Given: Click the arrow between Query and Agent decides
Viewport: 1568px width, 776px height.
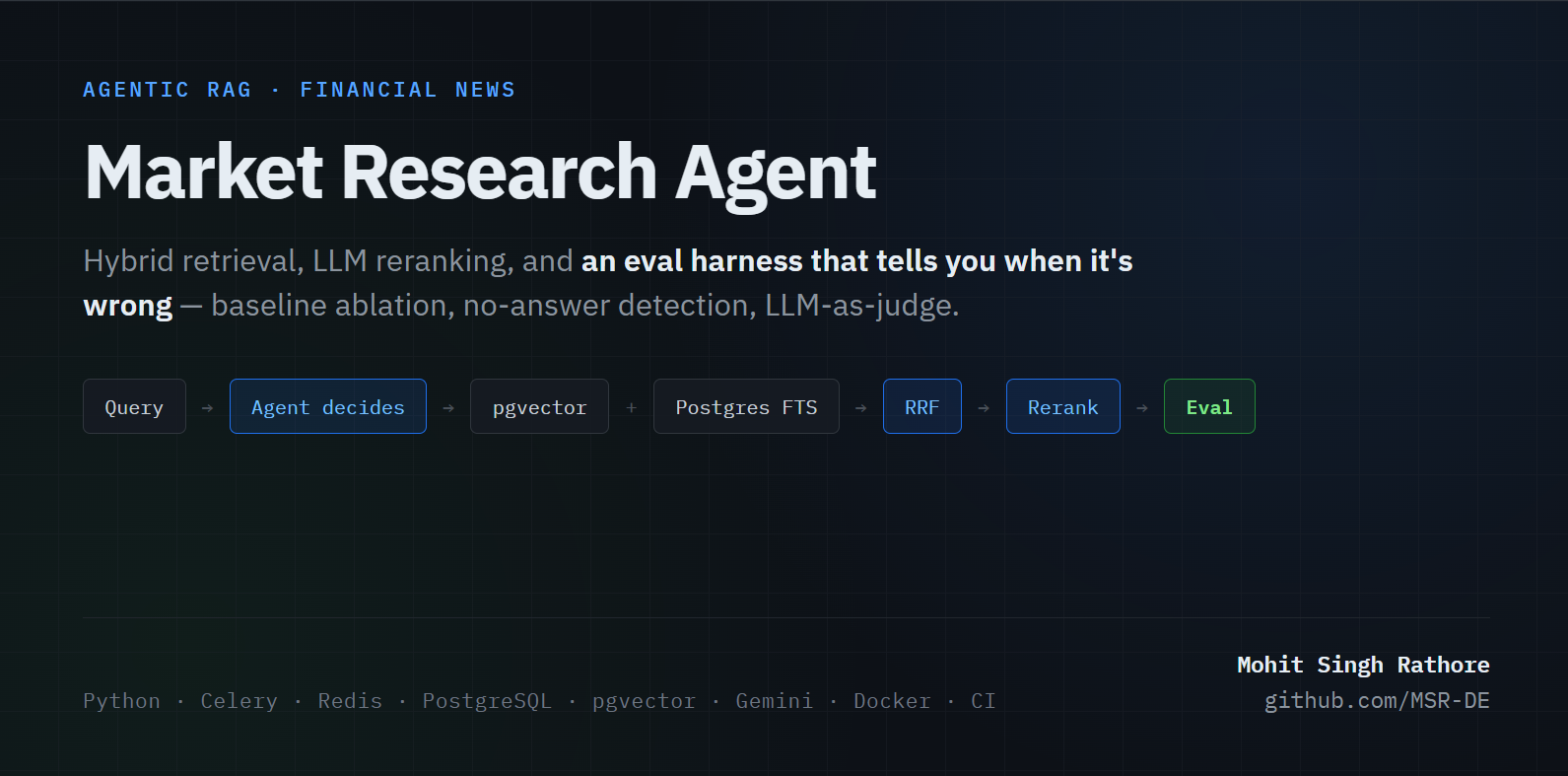Looking at the screenshot, I should click(x=207, y=407).
